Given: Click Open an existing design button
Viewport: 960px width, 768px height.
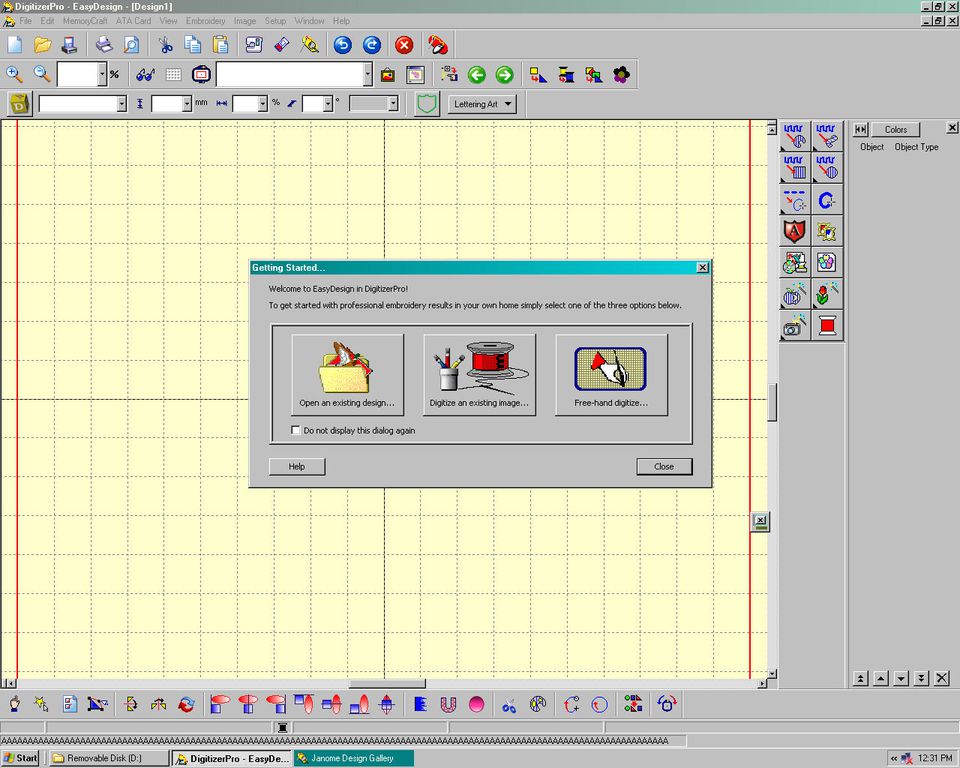Looking at the screenshot, I should coord(347,375).
